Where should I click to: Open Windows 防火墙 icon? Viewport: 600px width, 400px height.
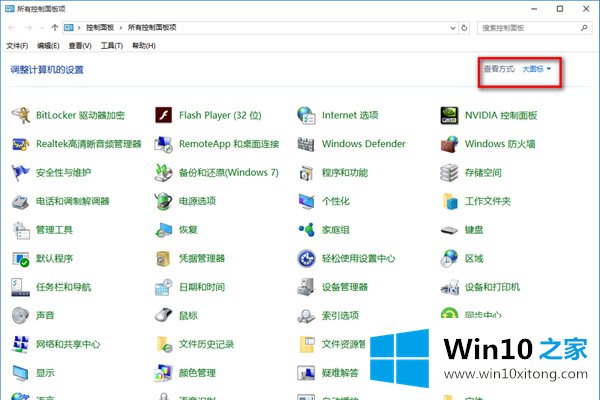click(x=449, y=144)
